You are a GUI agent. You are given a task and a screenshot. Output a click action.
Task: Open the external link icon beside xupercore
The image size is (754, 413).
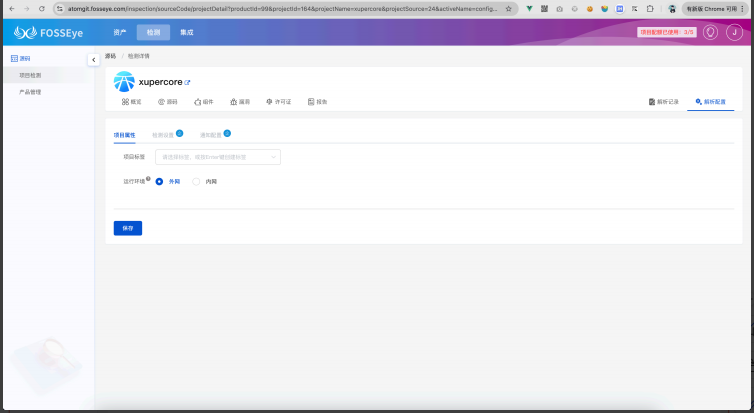click(188, 82)
